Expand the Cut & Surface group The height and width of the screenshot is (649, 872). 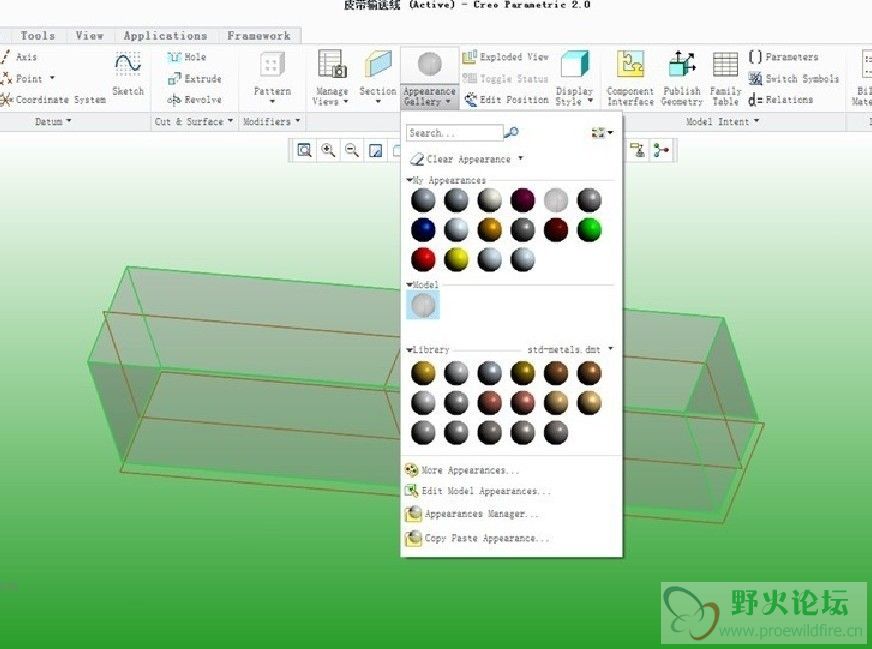tap(194, 121)
